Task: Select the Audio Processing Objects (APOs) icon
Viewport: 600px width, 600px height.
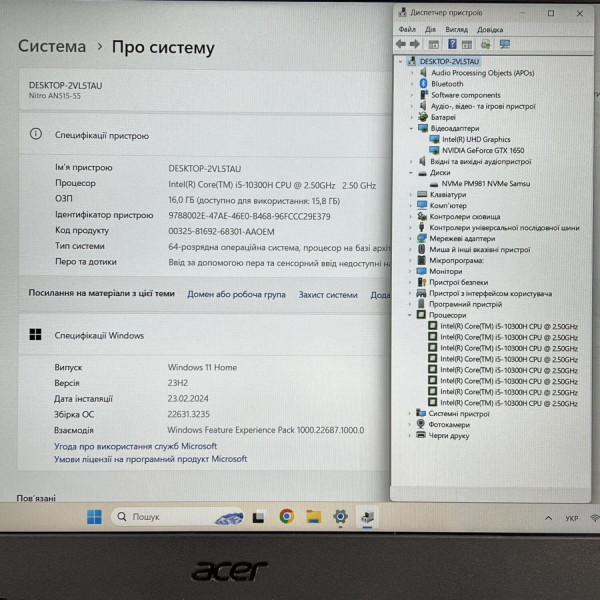Action: click(423, 72)
